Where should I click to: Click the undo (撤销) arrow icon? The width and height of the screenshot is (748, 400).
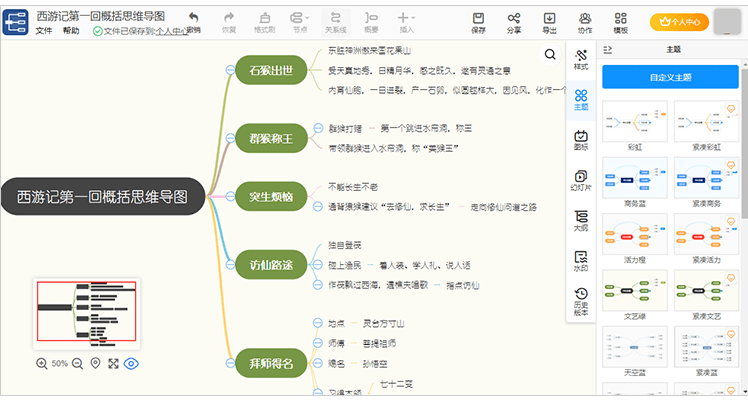[193, 18]
